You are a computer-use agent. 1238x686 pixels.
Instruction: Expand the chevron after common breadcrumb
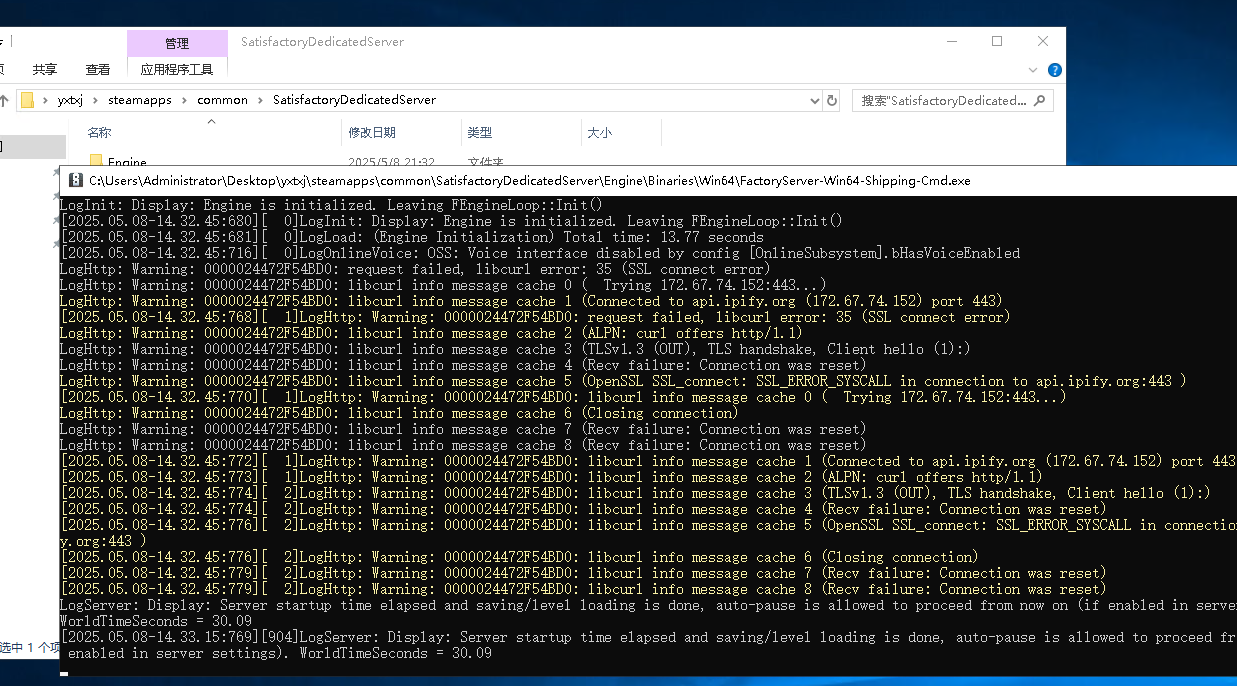coord(260,100)
